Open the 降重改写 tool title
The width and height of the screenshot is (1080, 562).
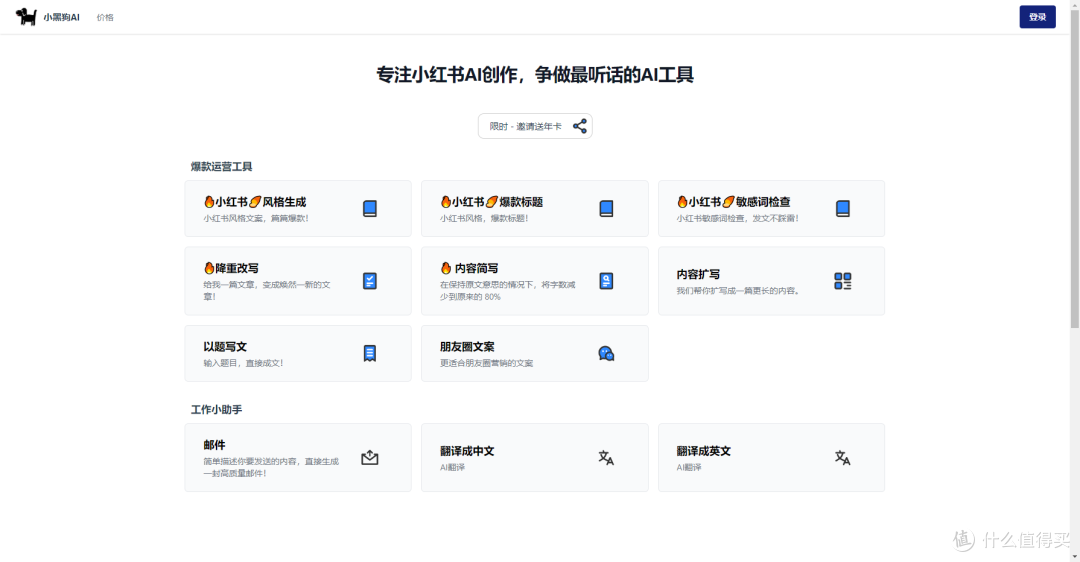pyautogui.click(x=231, y=268)
